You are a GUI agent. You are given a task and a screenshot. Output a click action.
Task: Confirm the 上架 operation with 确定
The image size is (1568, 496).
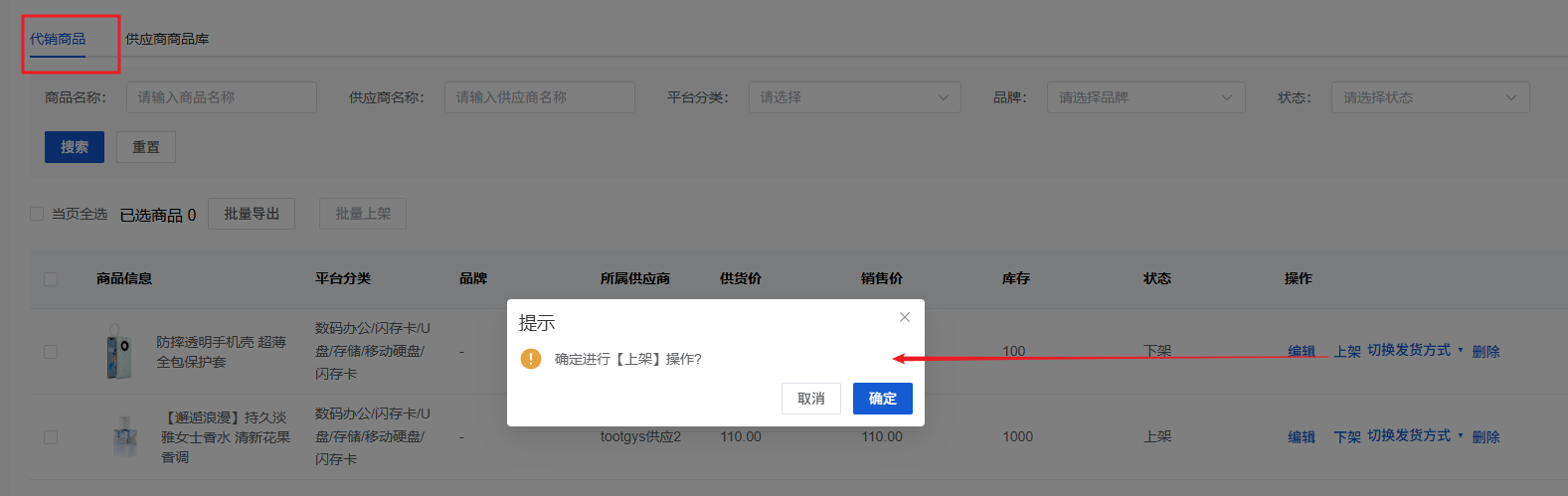[x=883, y=399]
